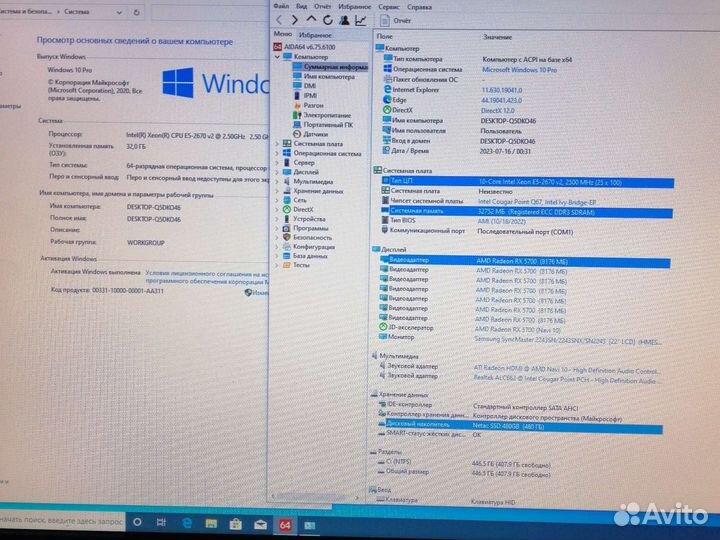Viewport: 720px width, 540px height.
Task: Select Имя компьютера tree item
Action: point(324,77)
